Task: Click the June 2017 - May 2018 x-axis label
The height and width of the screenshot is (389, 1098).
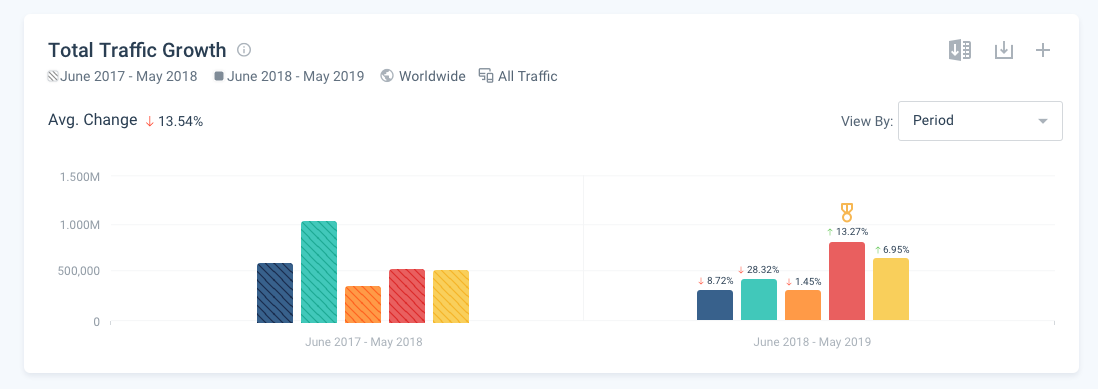Action: [x=363, y=343]
